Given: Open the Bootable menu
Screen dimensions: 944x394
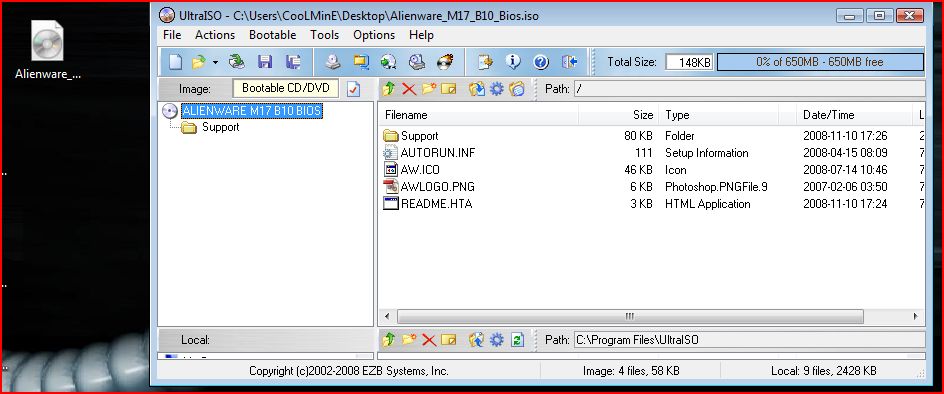Looking at the screenshot, I should pyautogui.click(x=273, y=35).
